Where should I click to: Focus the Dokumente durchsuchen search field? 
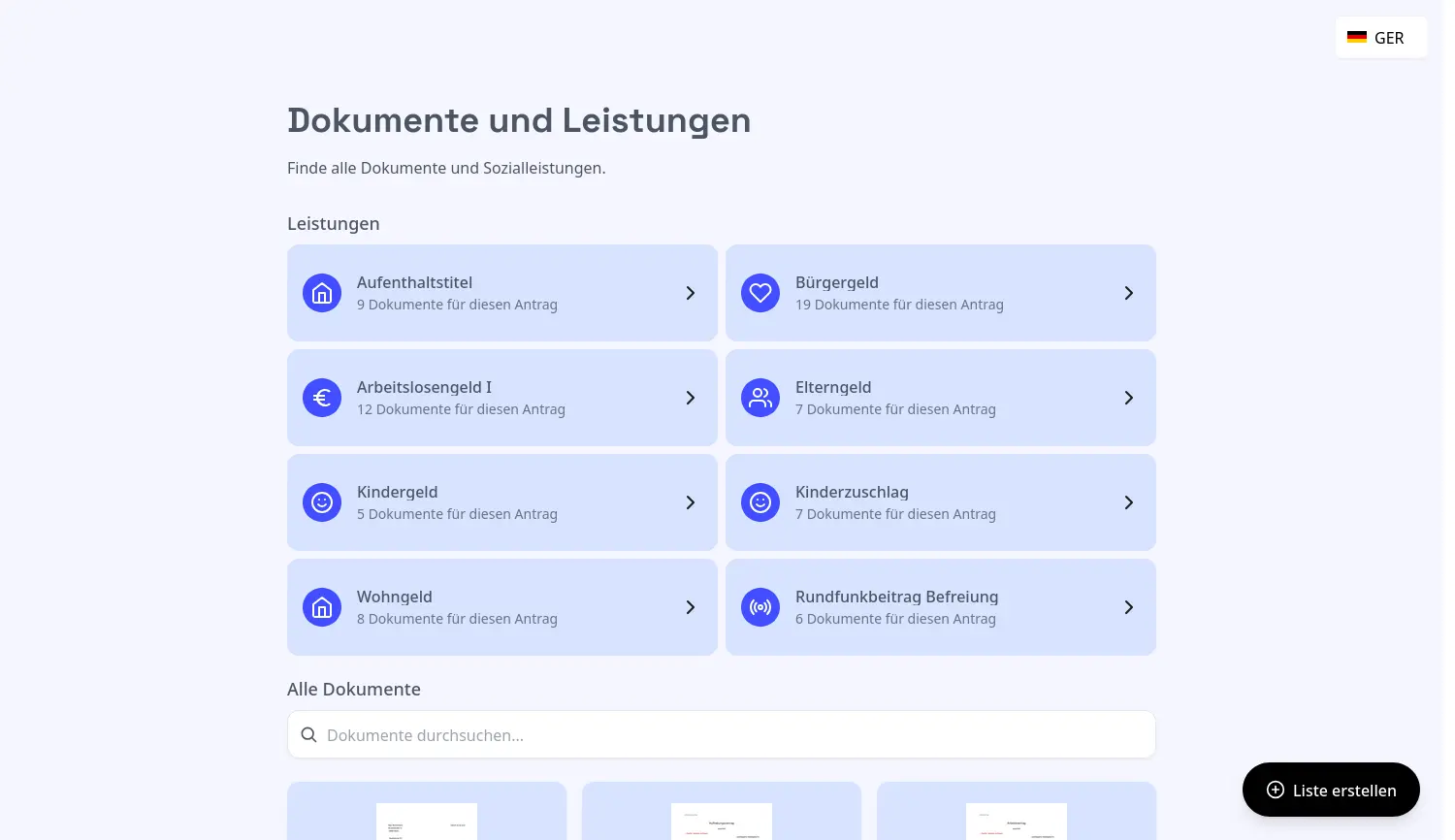point(722,734)
